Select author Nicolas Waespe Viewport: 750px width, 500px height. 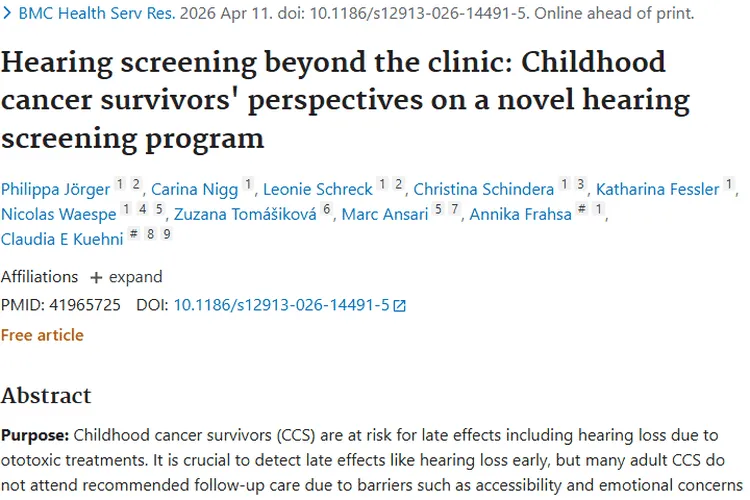58,214
